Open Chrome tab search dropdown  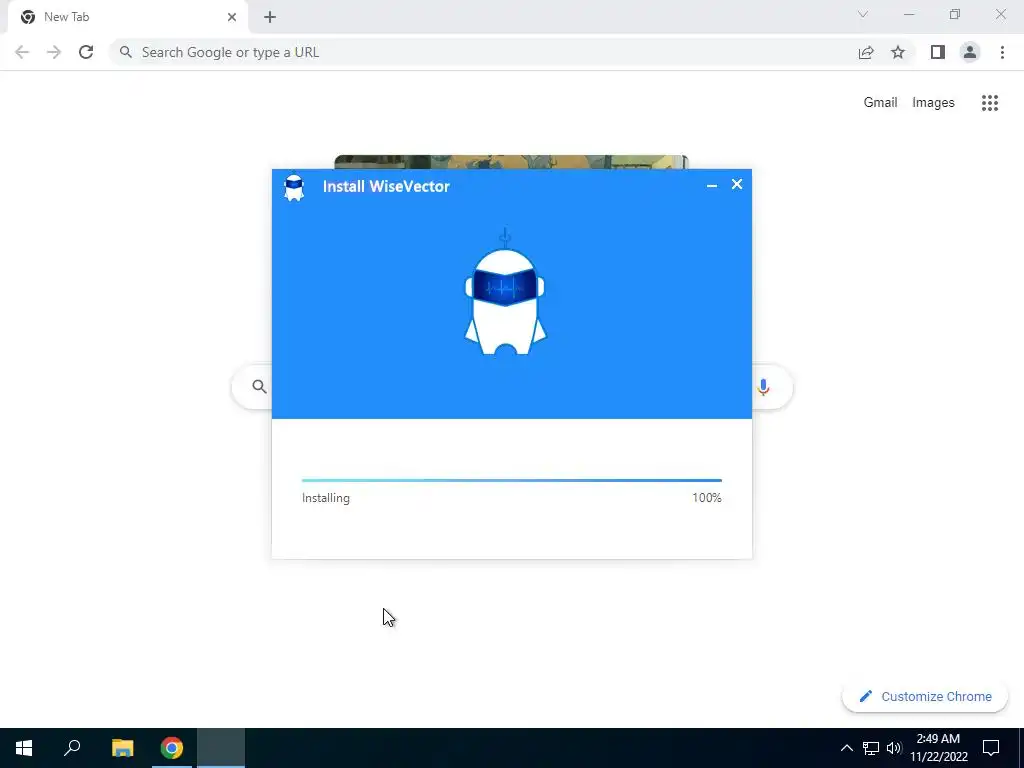863,14
